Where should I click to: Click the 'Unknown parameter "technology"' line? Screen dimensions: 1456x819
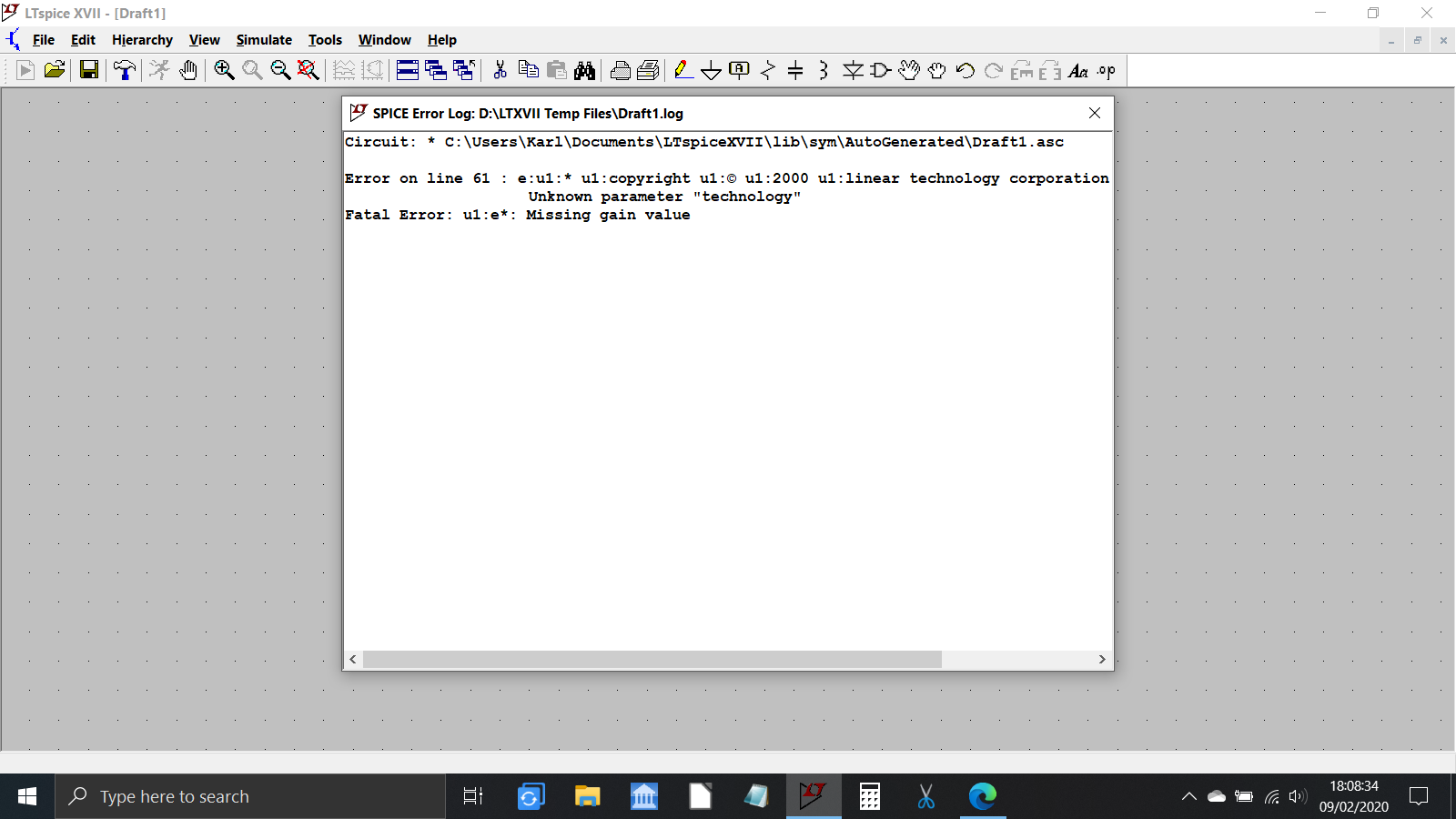(x=664, y=197)
